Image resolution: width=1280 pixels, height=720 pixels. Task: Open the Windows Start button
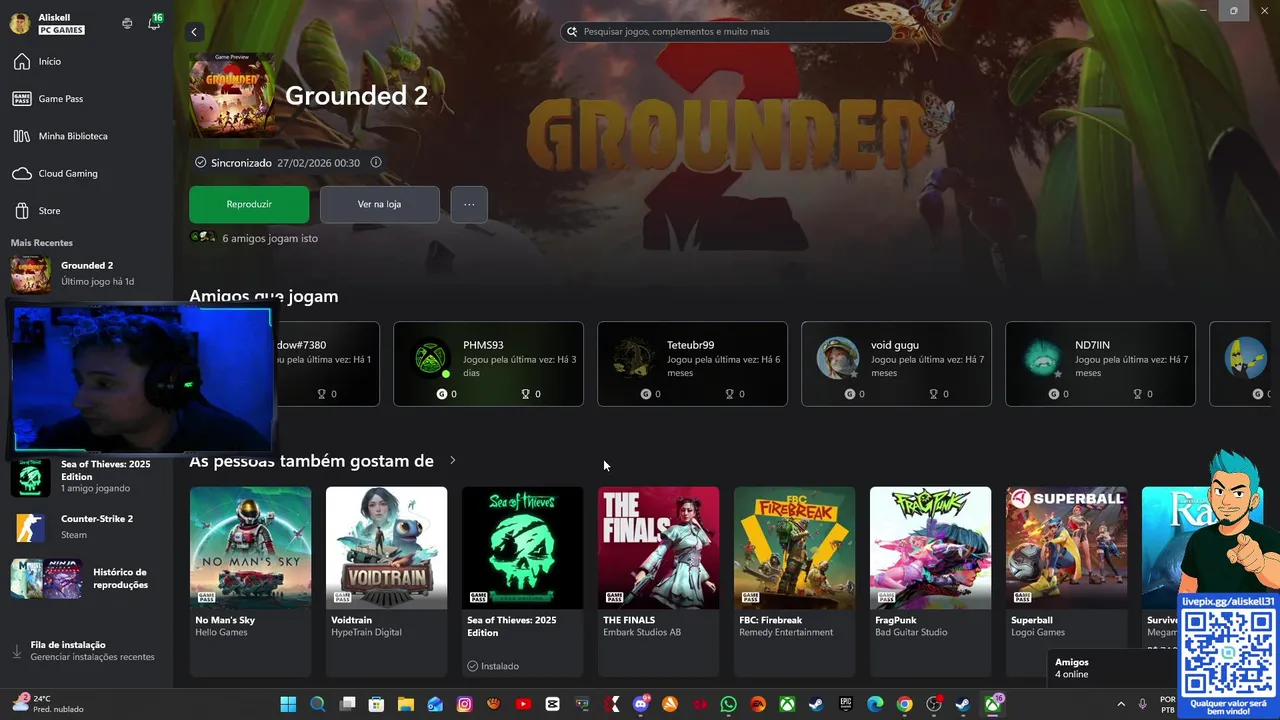(288, 704)
